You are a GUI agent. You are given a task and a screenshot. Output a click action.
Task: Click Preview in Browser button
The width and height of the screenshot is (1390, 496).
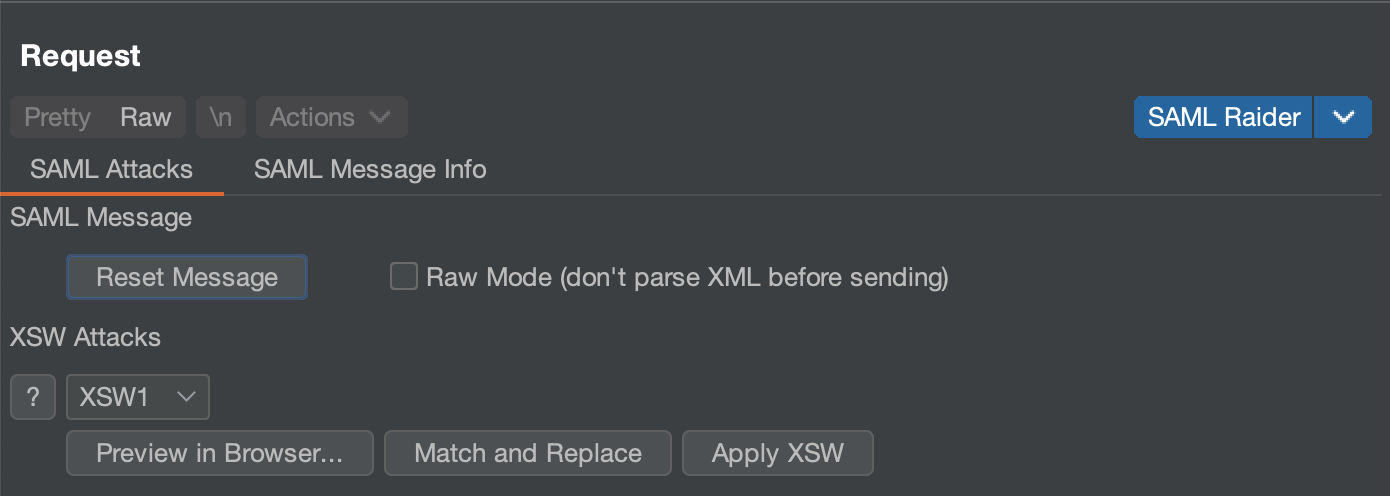(x=219, y=453)
